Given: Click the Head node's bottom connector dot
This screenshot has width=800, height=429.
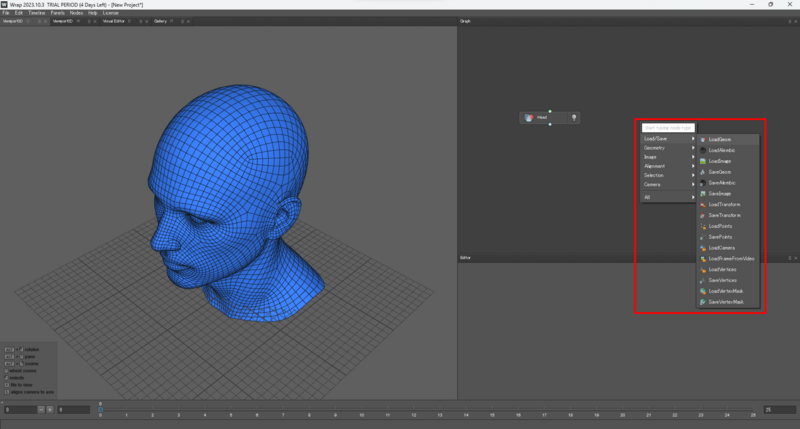Looking at the screenshot, I should pyautogui.click(x=550, y=124).
